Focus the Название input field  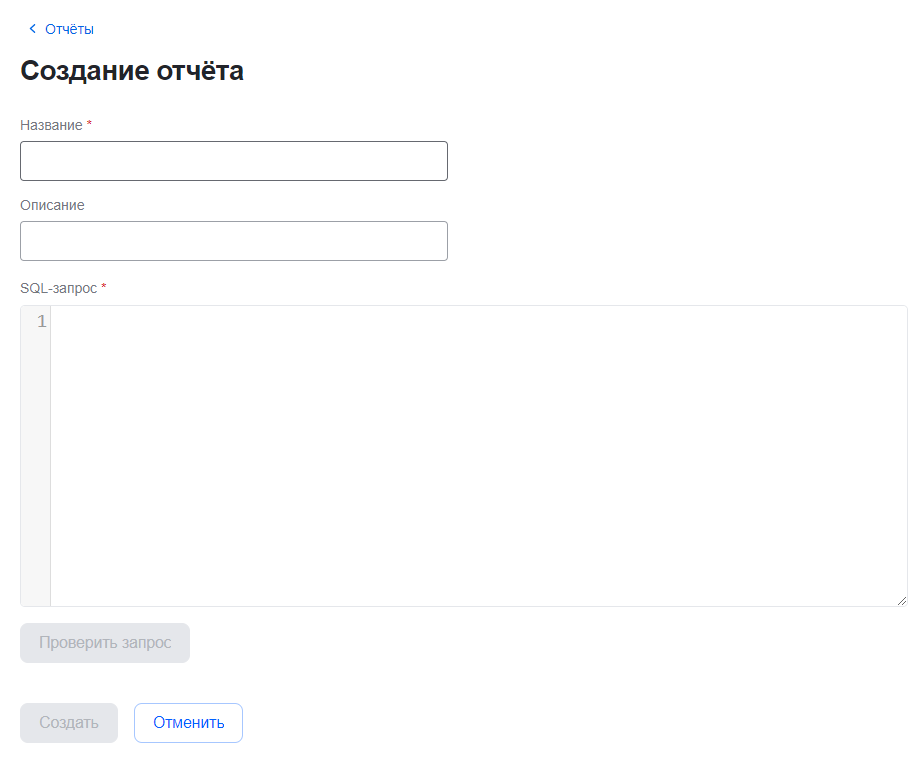pyautogui.click(x=233, y=161)
